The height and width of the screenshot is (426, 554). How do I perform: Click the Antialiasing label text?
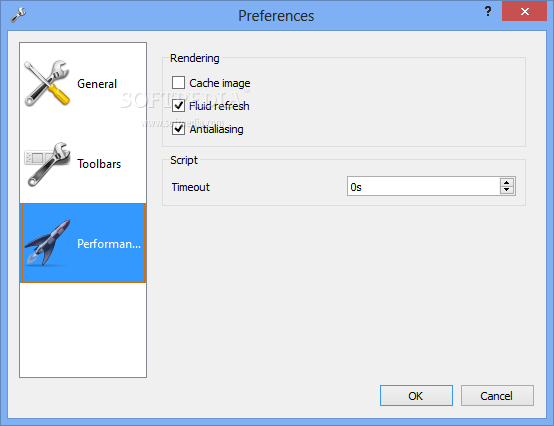click(216, 129)
